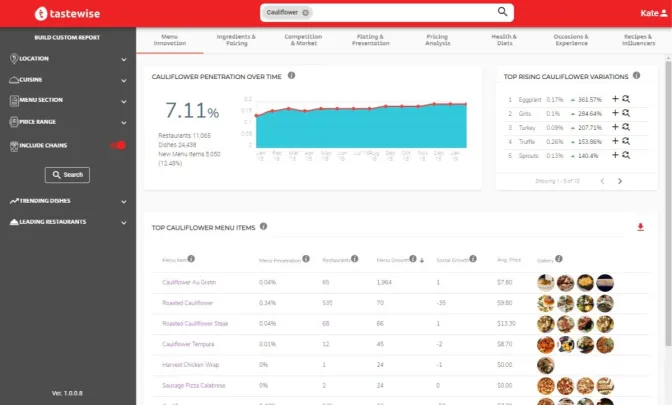Download the Top Cauliflower Menu Items table
The height and width of the screenshot is (405, 672).
click(640, 227)
